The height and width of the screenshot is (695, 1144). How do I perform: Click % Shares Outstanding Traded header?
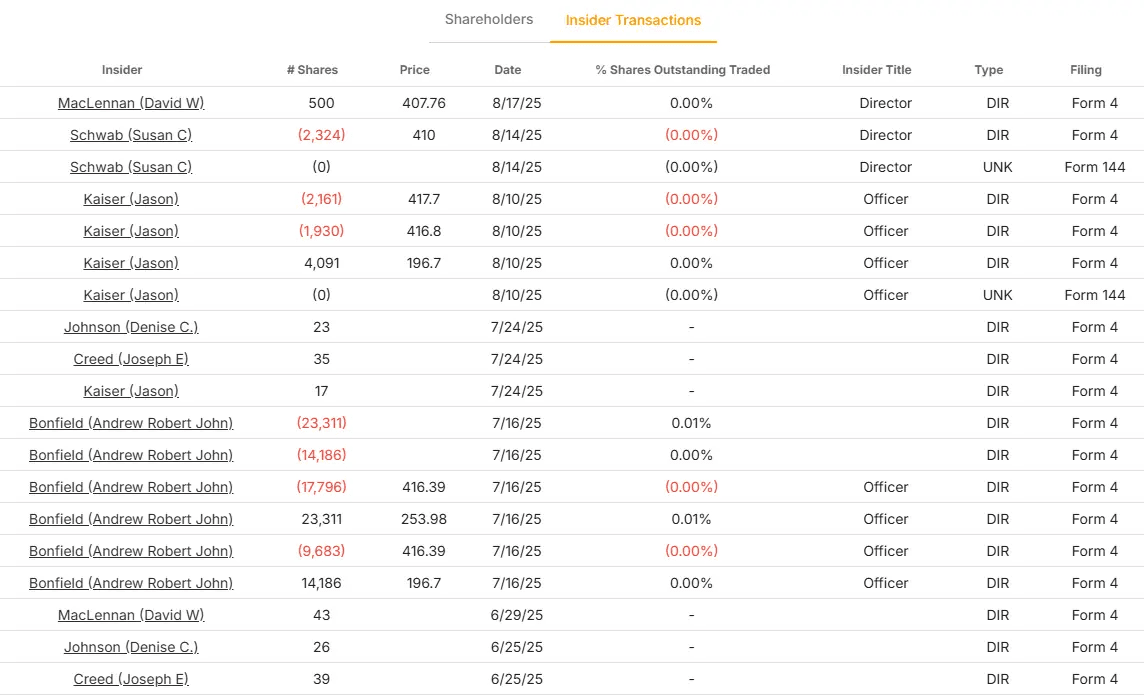[682, 70]
